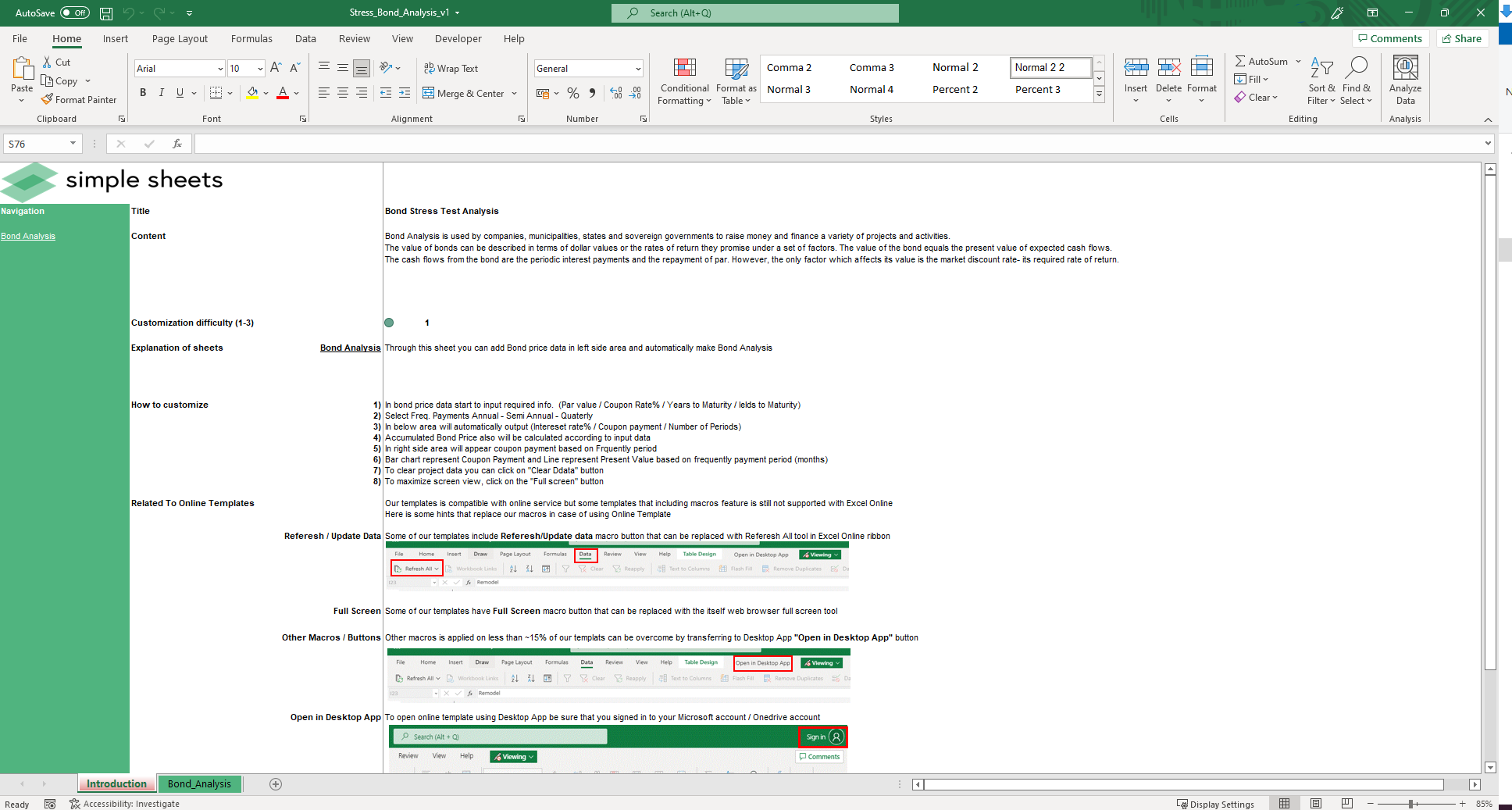The width and height of the screenshot is (1512, 810).
Task: Toggle bold formatting
Action: point(143,93)
